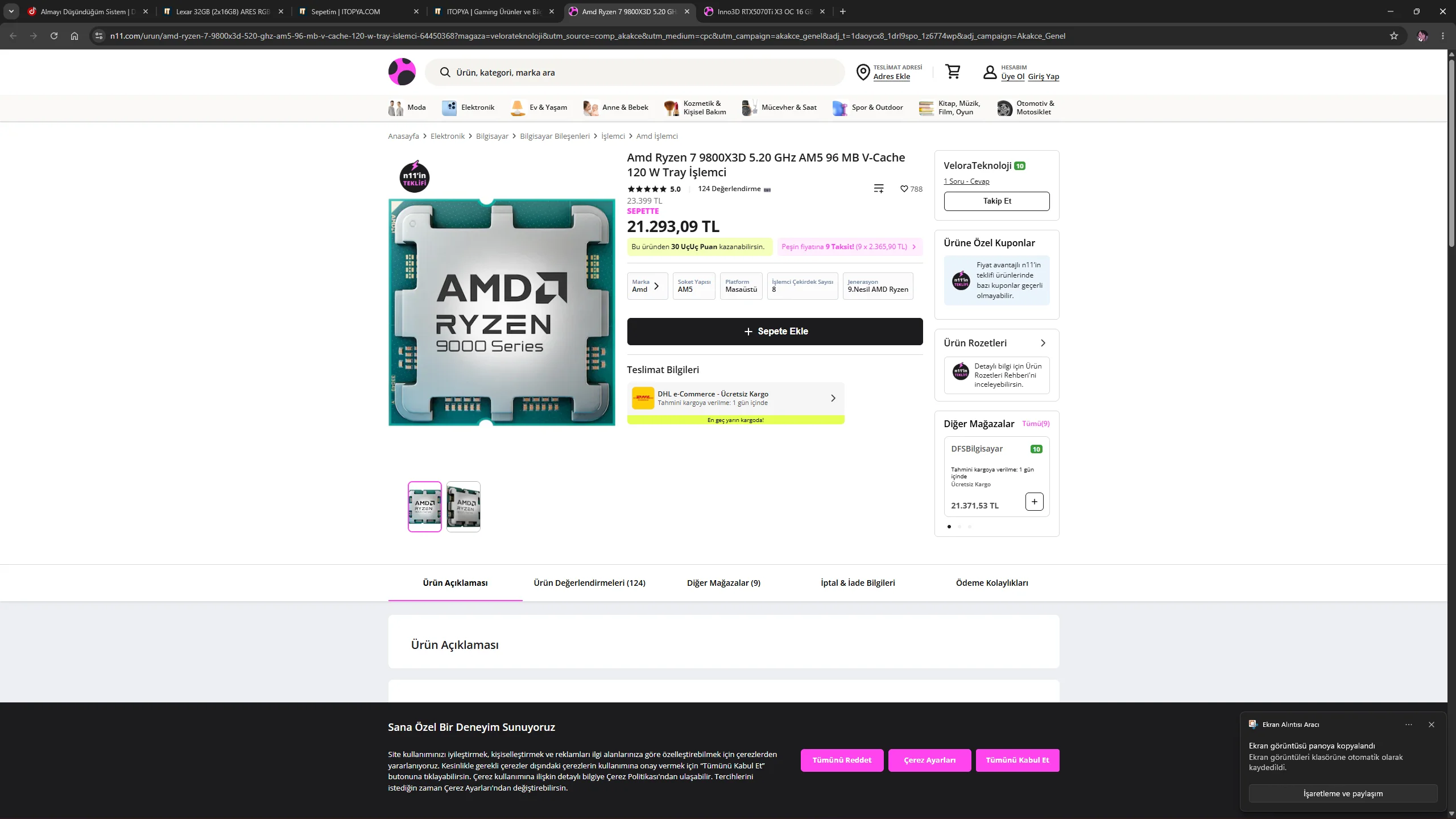Open the Ödeme Kolaylıkları tab

992,583
